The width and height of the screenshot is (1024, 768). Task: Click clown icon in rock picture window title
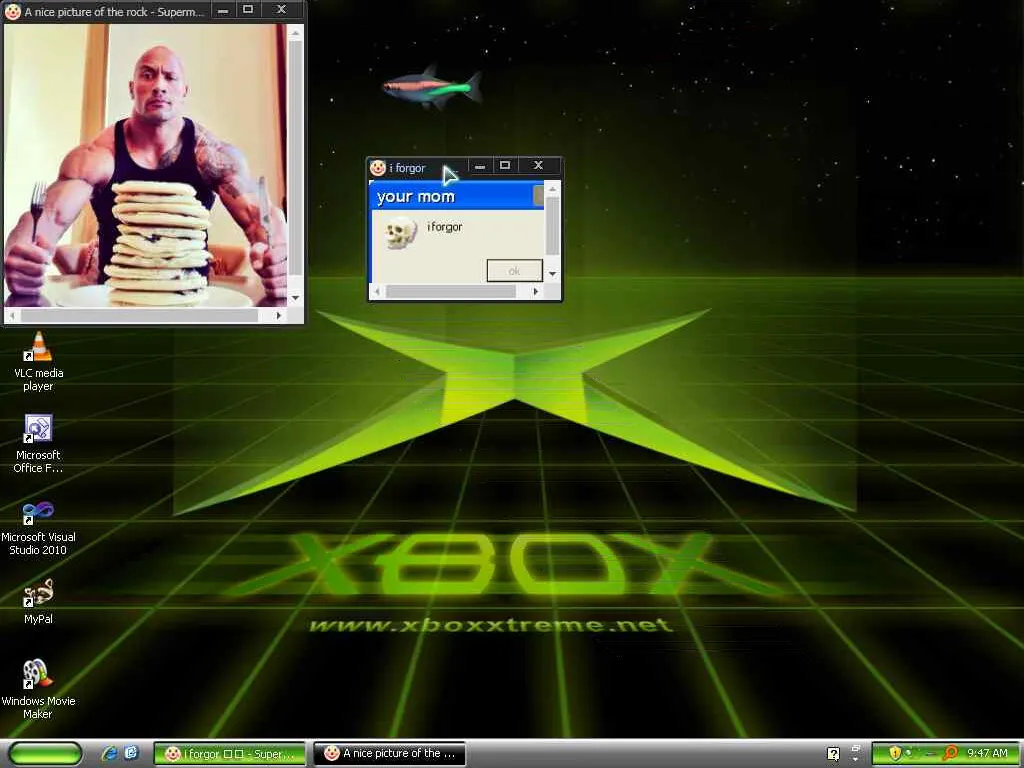(x=12, y=11)
